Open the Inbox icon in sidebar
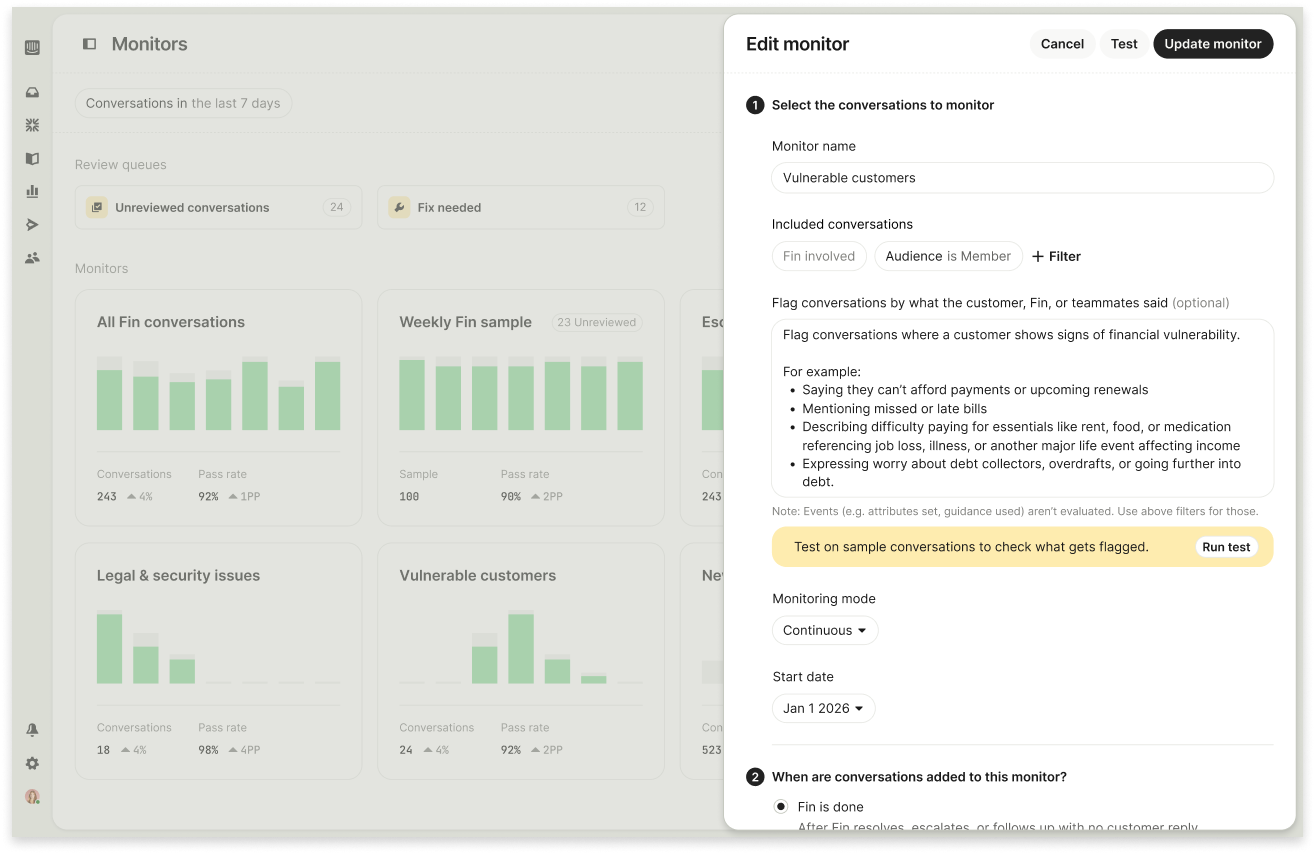 tap(32, 93)
